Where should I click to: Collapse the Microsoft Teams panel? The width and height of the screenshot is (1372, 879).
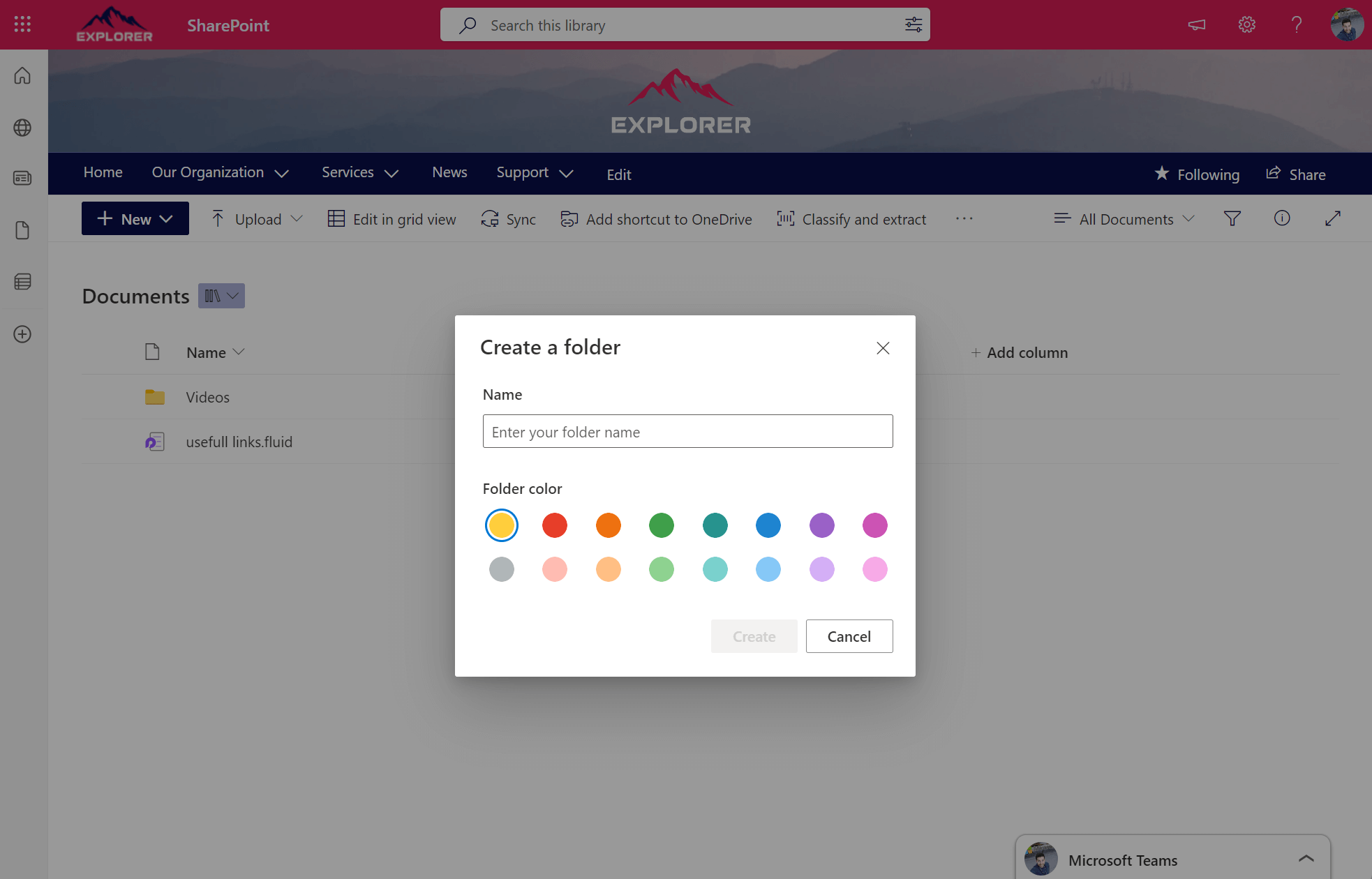1306,858
